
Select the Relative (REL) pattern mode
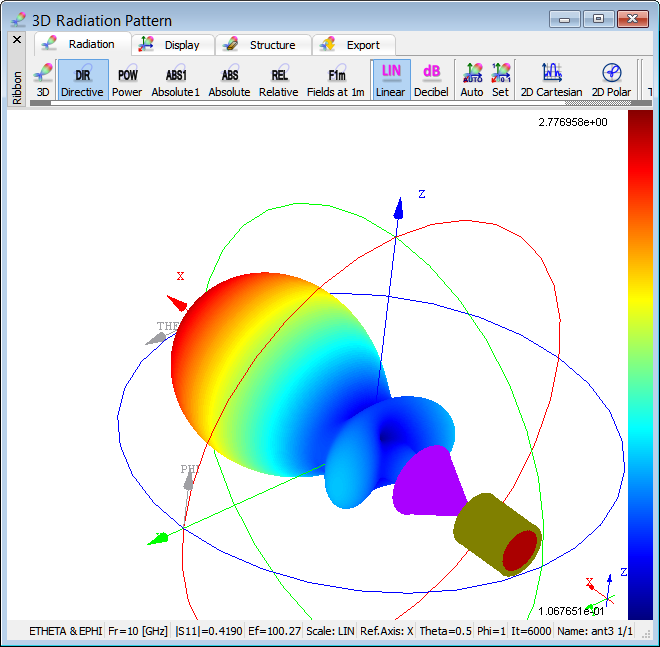pyautogui.click(x=279, y=80)
